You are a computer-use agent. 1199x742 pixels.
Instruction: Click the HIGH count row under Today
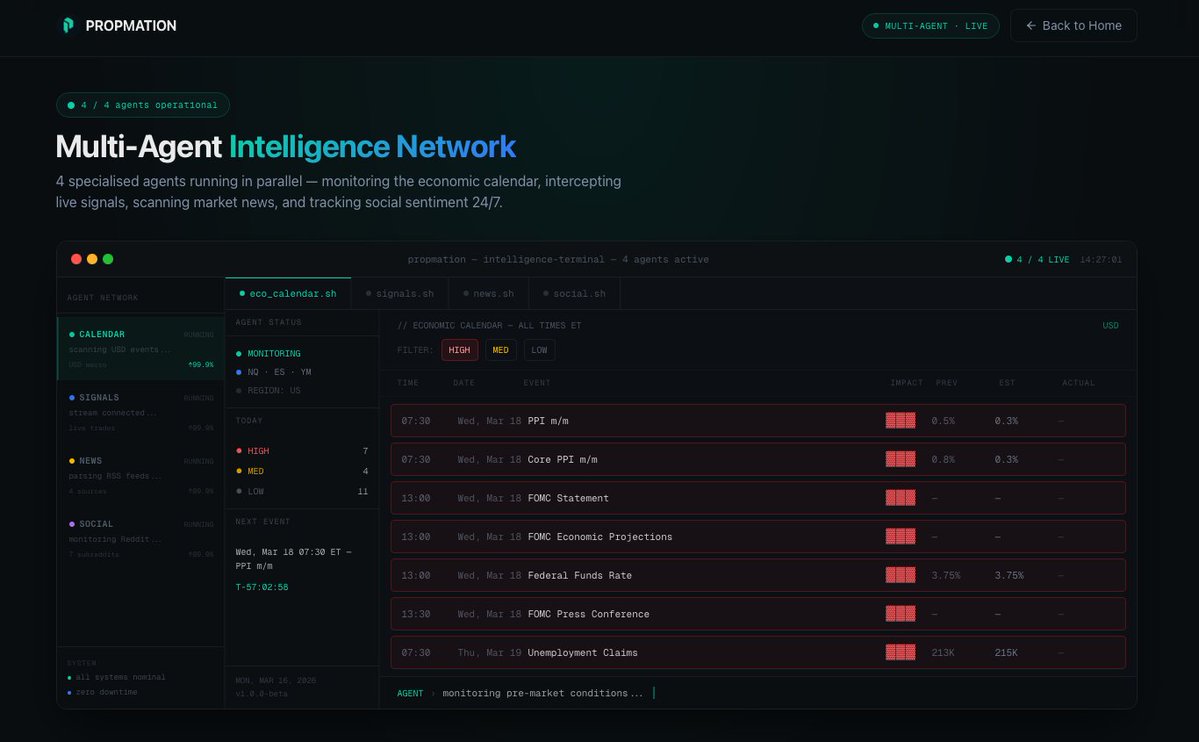pos(302,451)
